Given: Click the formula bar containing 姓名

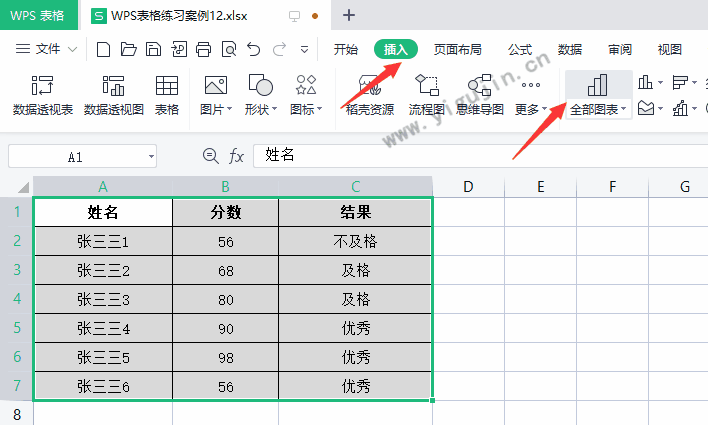Looking at the screenshot, I should tap(480, 156).
